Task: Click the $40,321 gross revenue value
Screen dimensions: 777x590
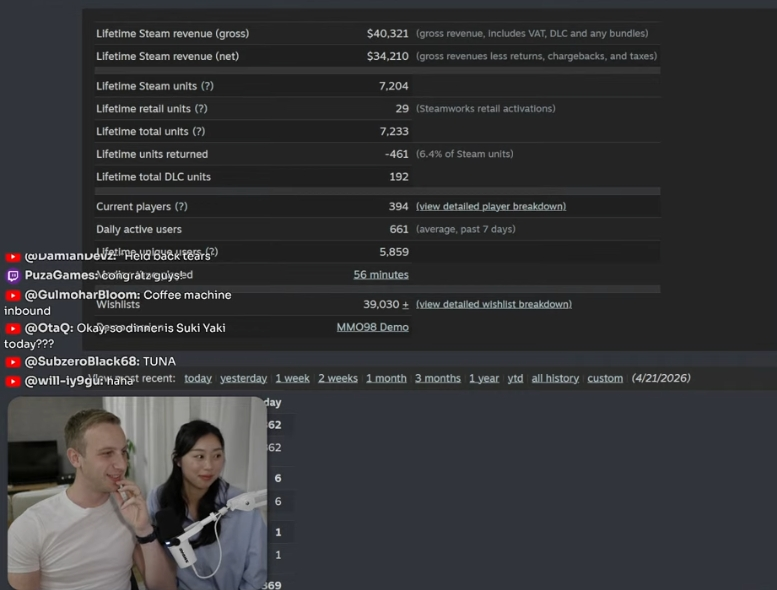Action: (388, 34)
